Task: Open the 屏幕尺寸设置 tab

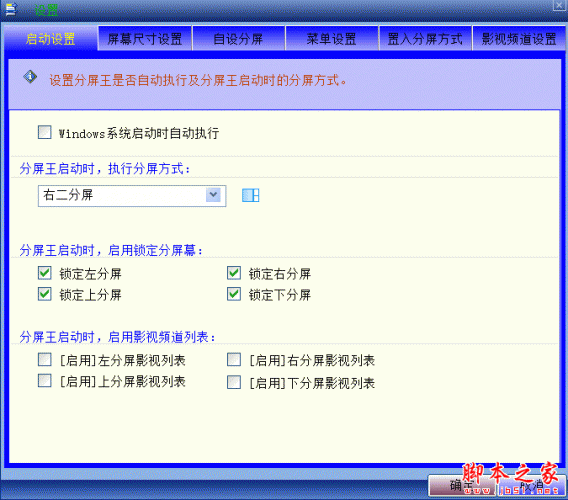Action: (x=145, y=39)
